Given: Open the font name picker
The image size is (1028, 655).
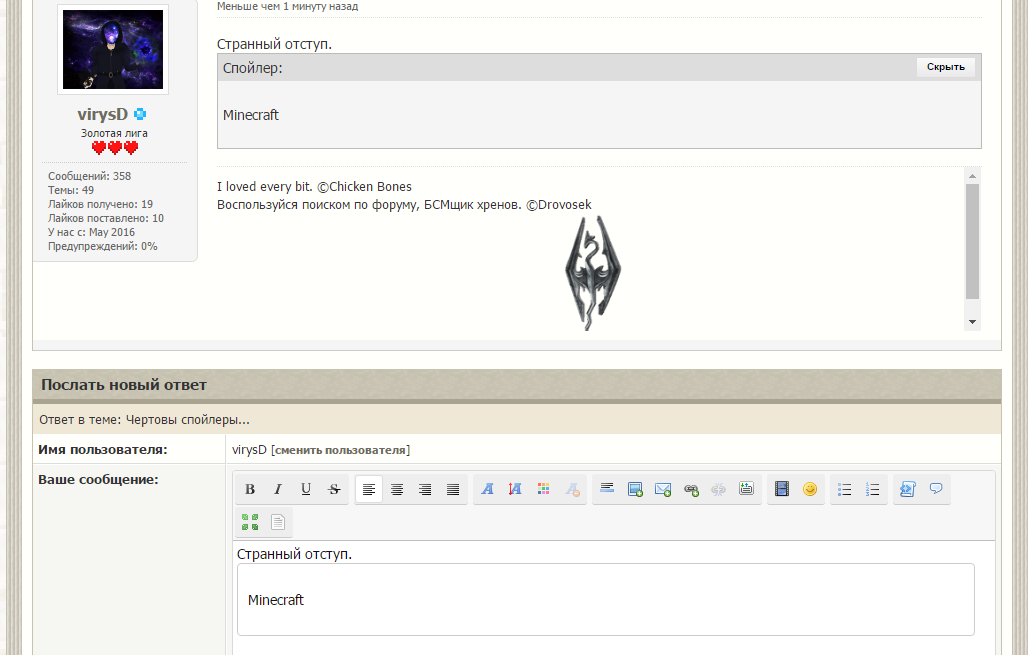Looking at the screenshot, I should (x=487, y=489).
